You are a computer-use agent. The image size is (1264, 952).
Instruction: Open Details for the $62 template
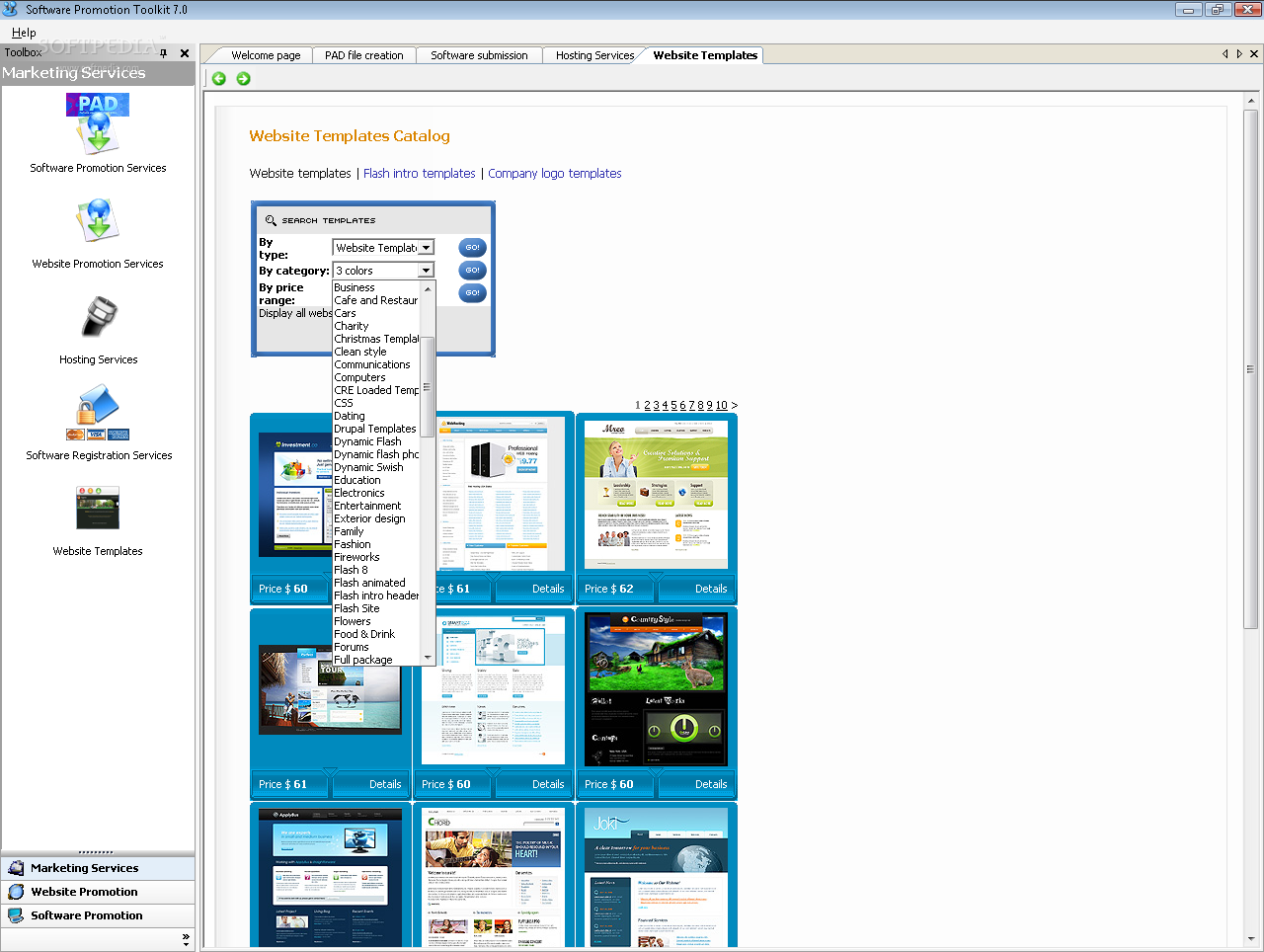[x=711, y=589]
